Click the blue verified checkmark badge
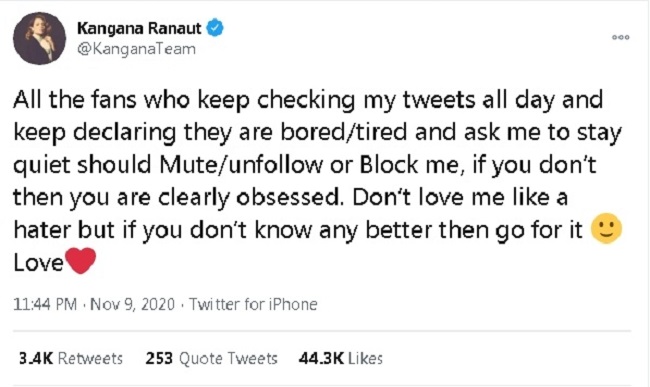The width and height of the screenshot is (650, 387). pos(215,28)
